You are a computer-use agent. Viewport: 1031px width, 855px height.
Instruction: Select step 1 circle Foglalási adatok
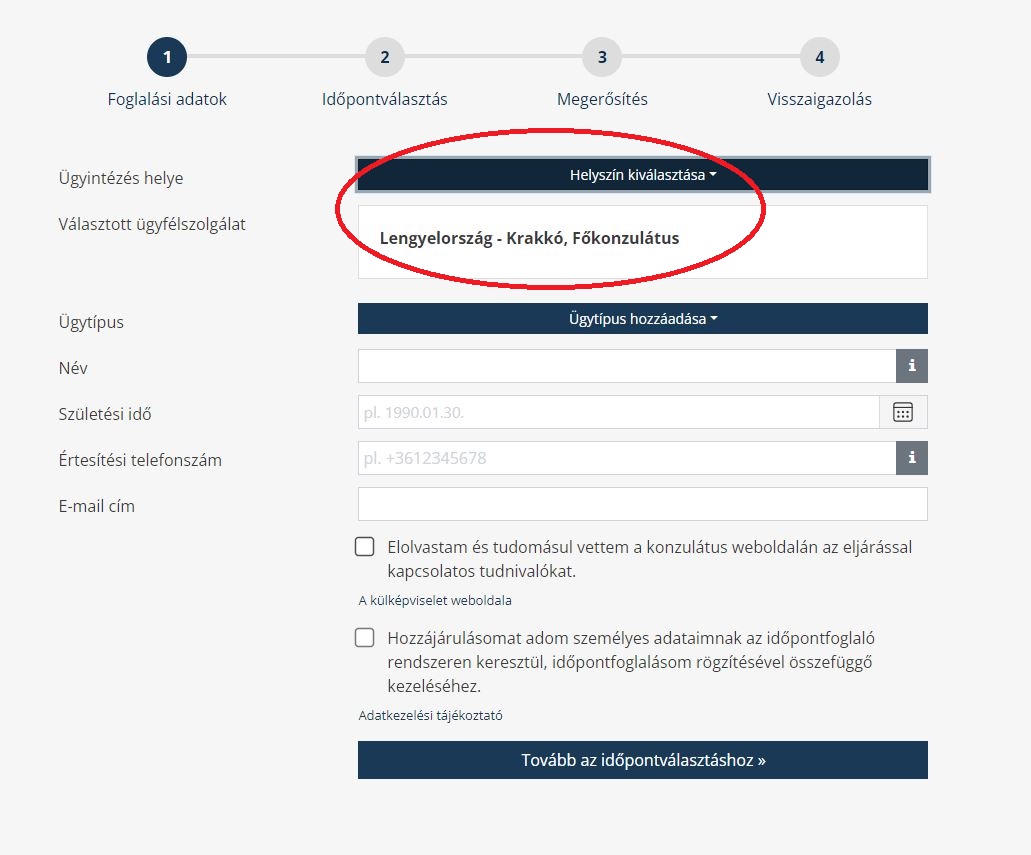pos(167,57)
